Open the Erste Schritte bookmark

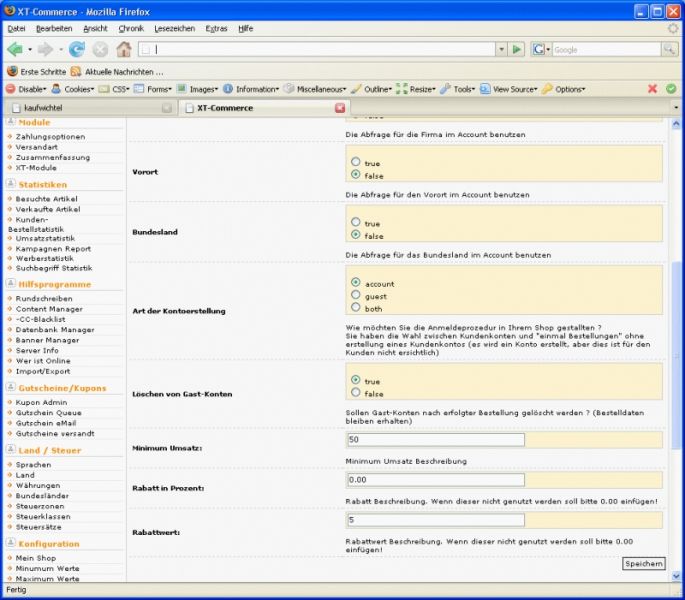tap(37, 72)
